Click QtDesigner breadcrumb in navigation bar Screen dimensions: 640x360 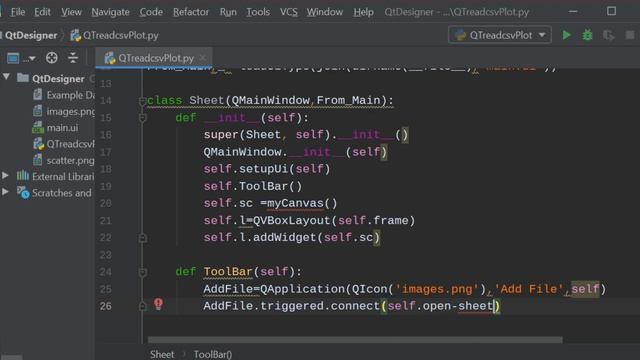coord(31,36)
